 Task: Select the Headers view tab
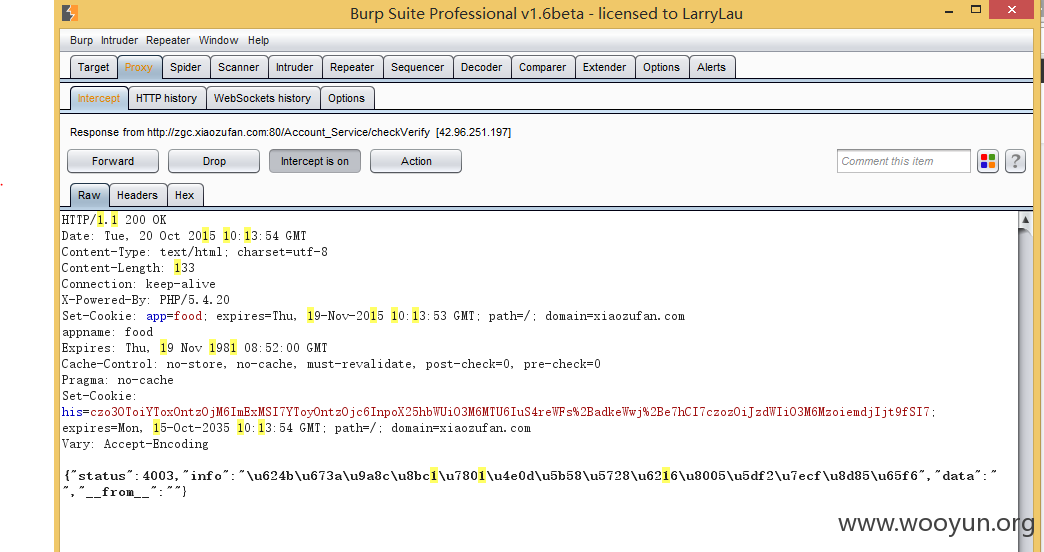click(x=137, y=195)
